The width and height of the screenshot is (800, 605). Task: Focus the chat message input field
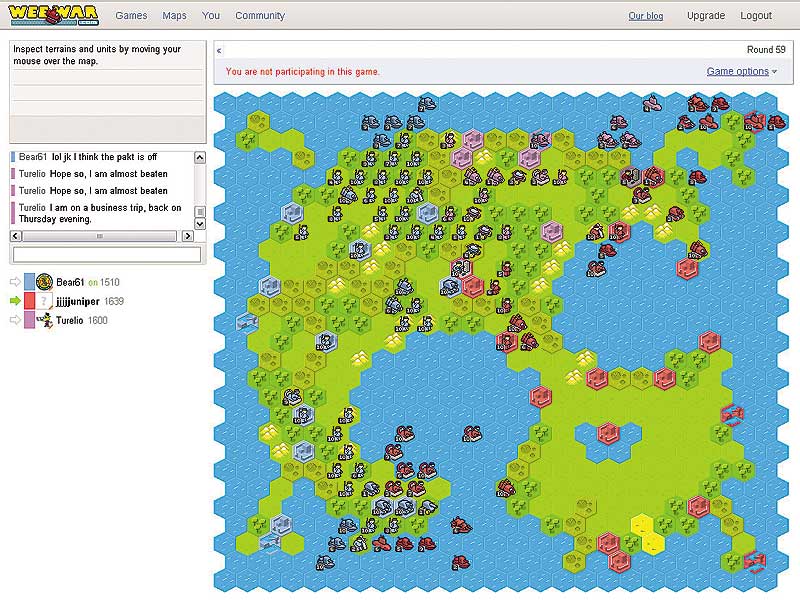pos(107,255)
